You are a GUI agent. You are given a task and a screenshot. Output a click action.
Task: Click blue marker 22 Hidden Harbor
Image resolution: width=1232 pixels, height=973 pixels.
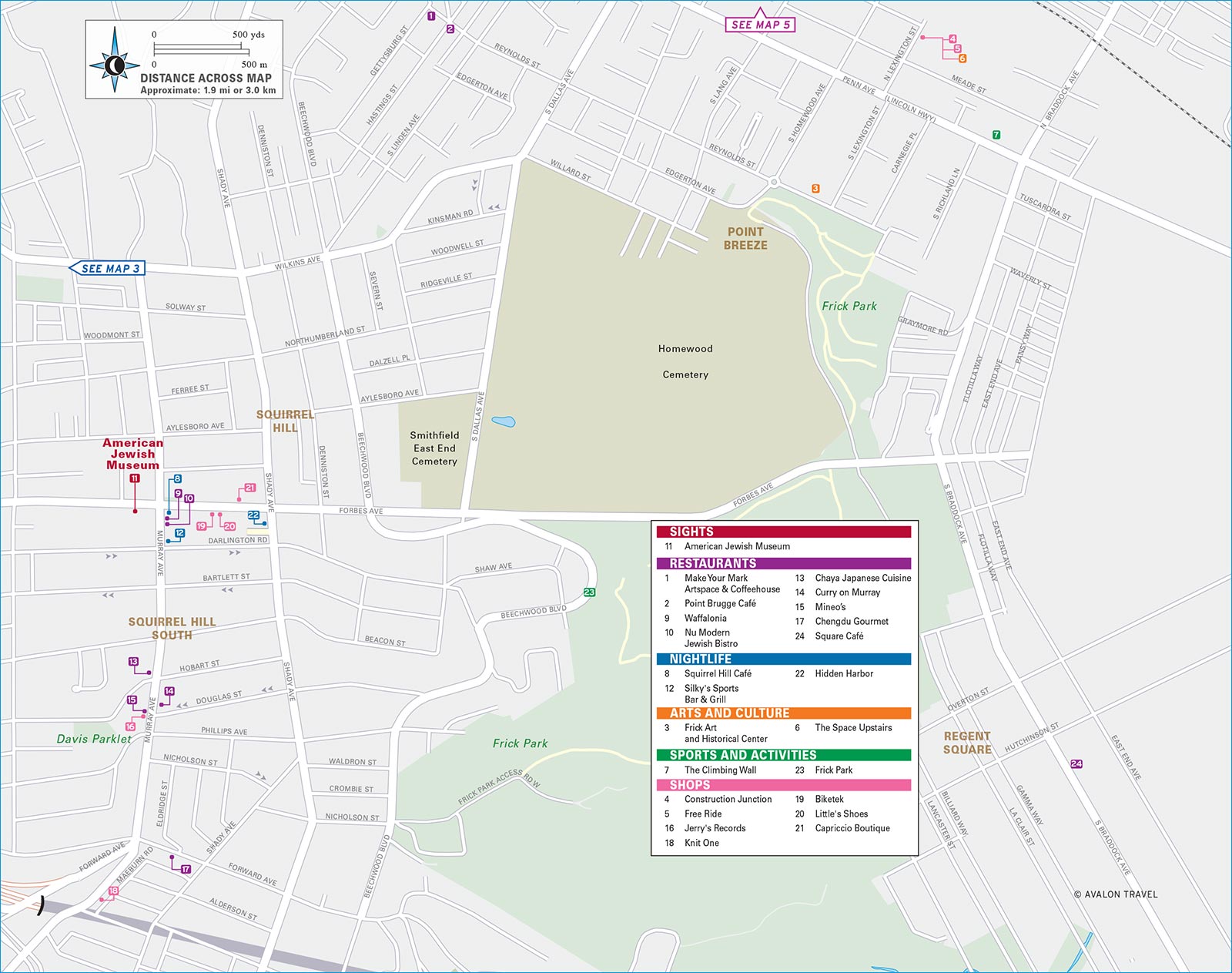[x=253, y=515]
